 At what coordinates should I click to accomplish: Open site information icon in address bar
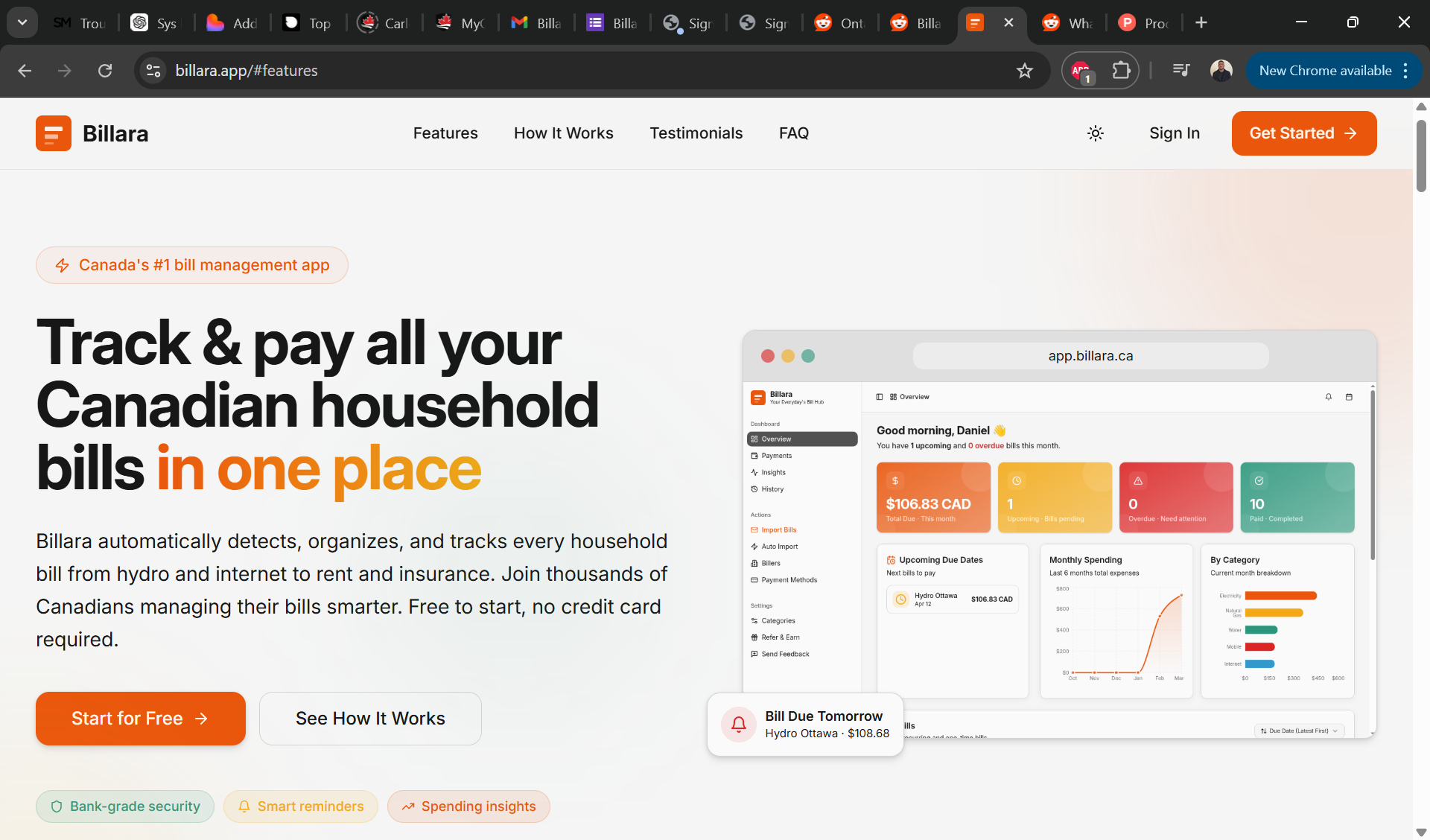pos(153,71)
